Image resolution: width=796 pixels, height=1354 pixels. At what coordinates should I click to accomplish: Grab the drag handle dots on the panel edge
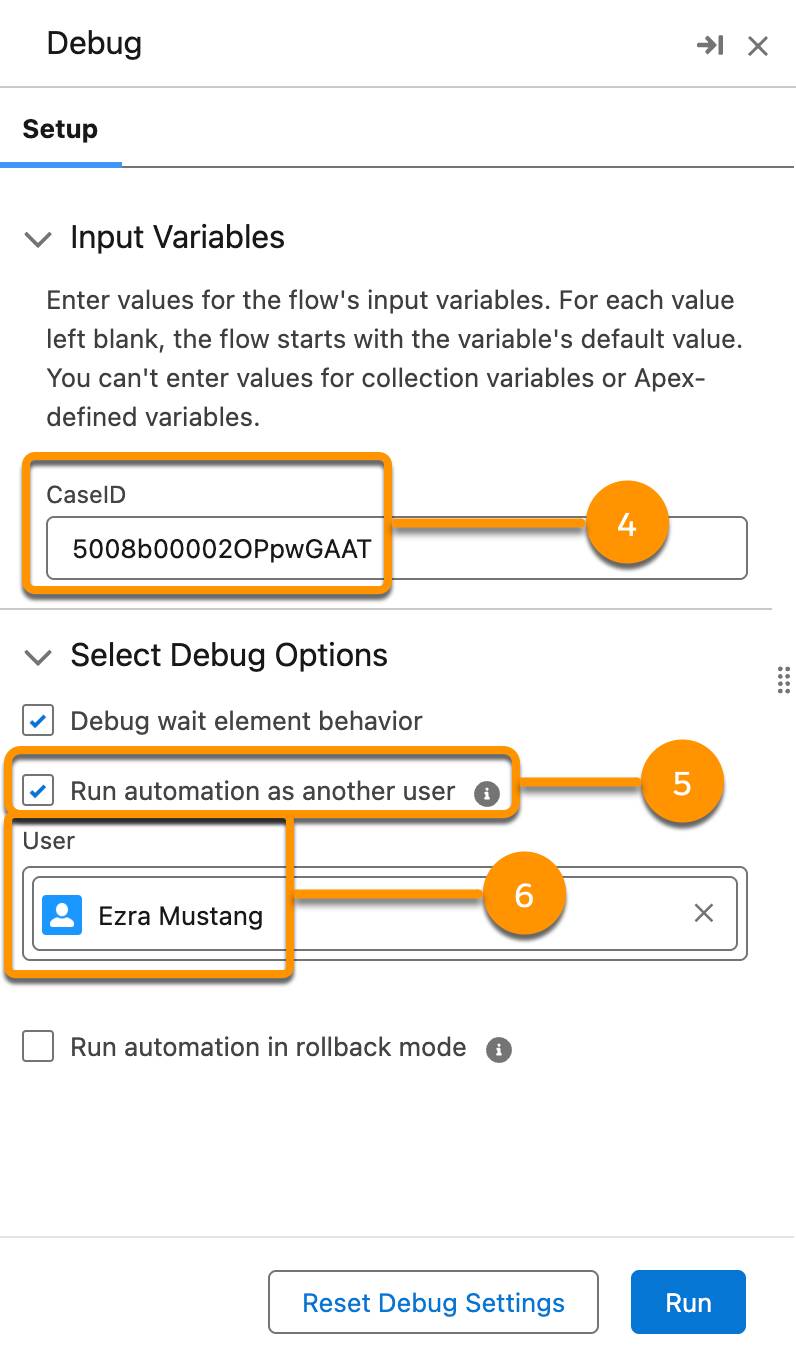point(784,681)
